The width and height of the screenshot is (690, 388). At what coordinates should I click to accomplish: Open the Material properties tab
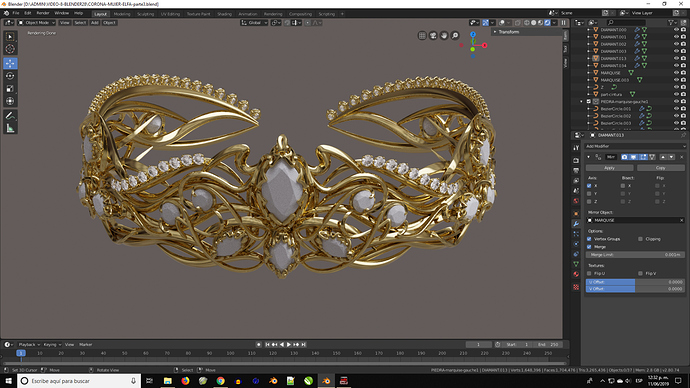(576, 274)
